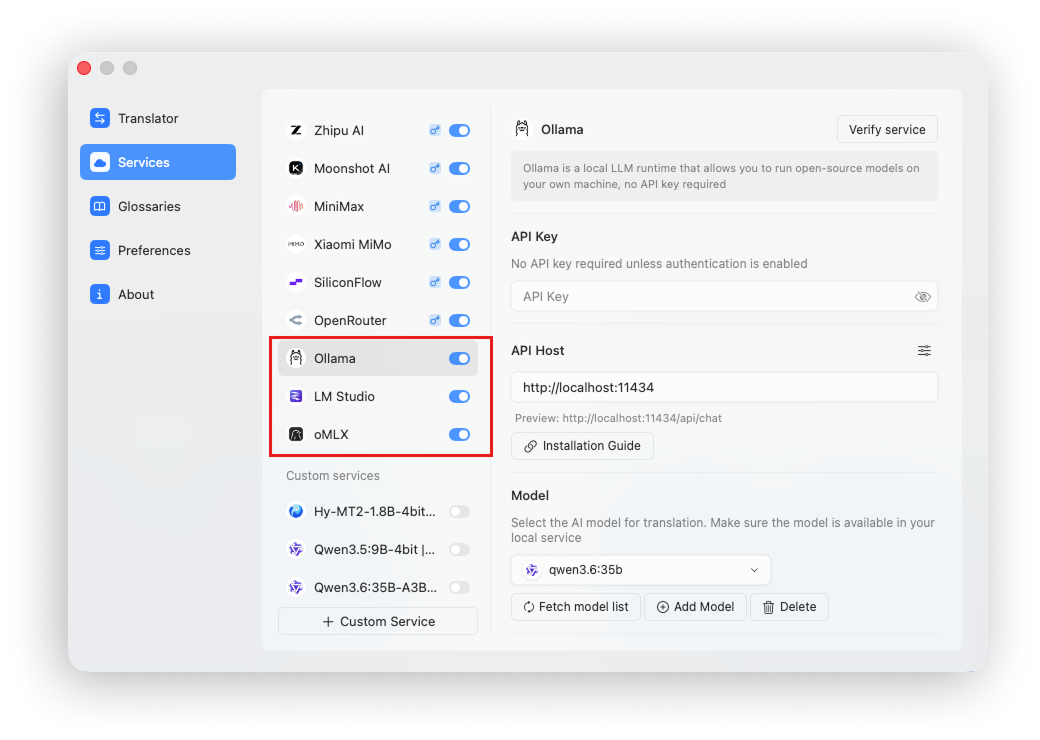Select Services in the sidebar
1040x740 pixels.
click(158, 162)
